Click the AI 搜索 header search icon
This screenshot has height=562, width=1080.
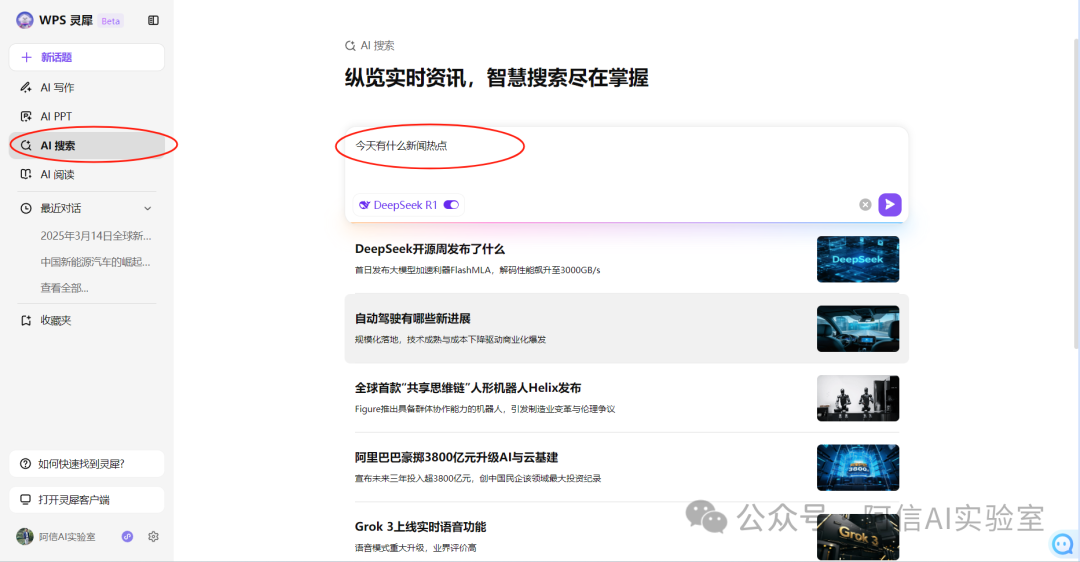[350, 46]
